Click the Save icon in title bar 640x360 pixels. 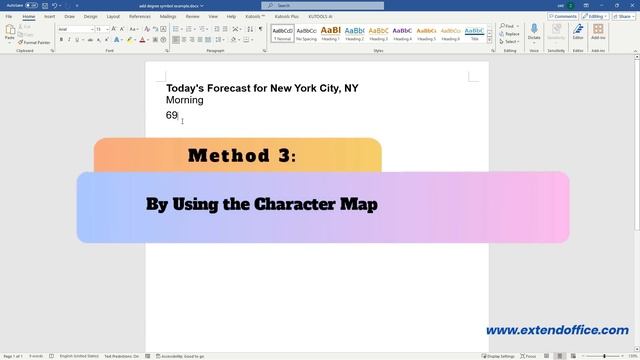[45, 5]
